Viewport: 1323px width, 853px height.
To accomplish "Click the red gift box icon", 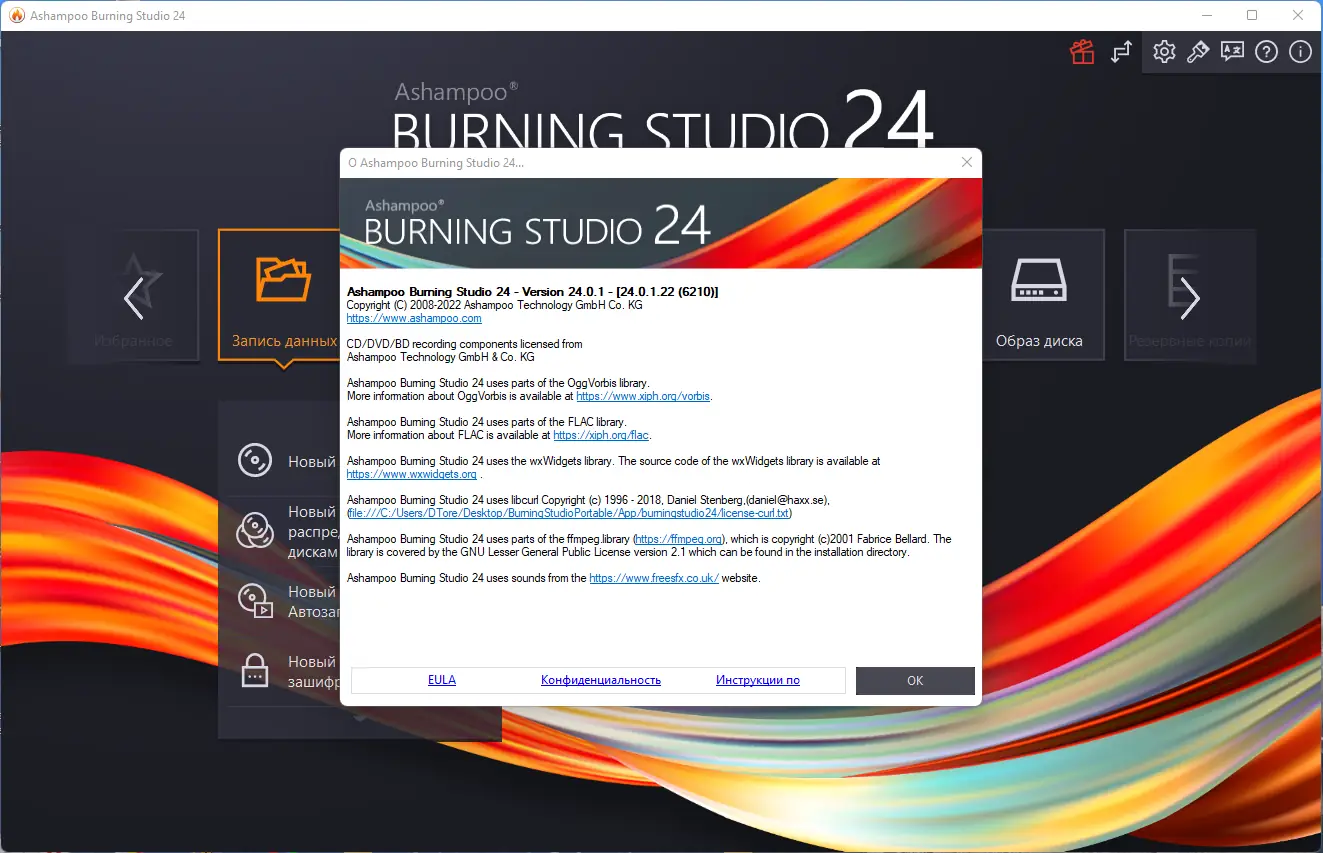I will click(1082, 52).
